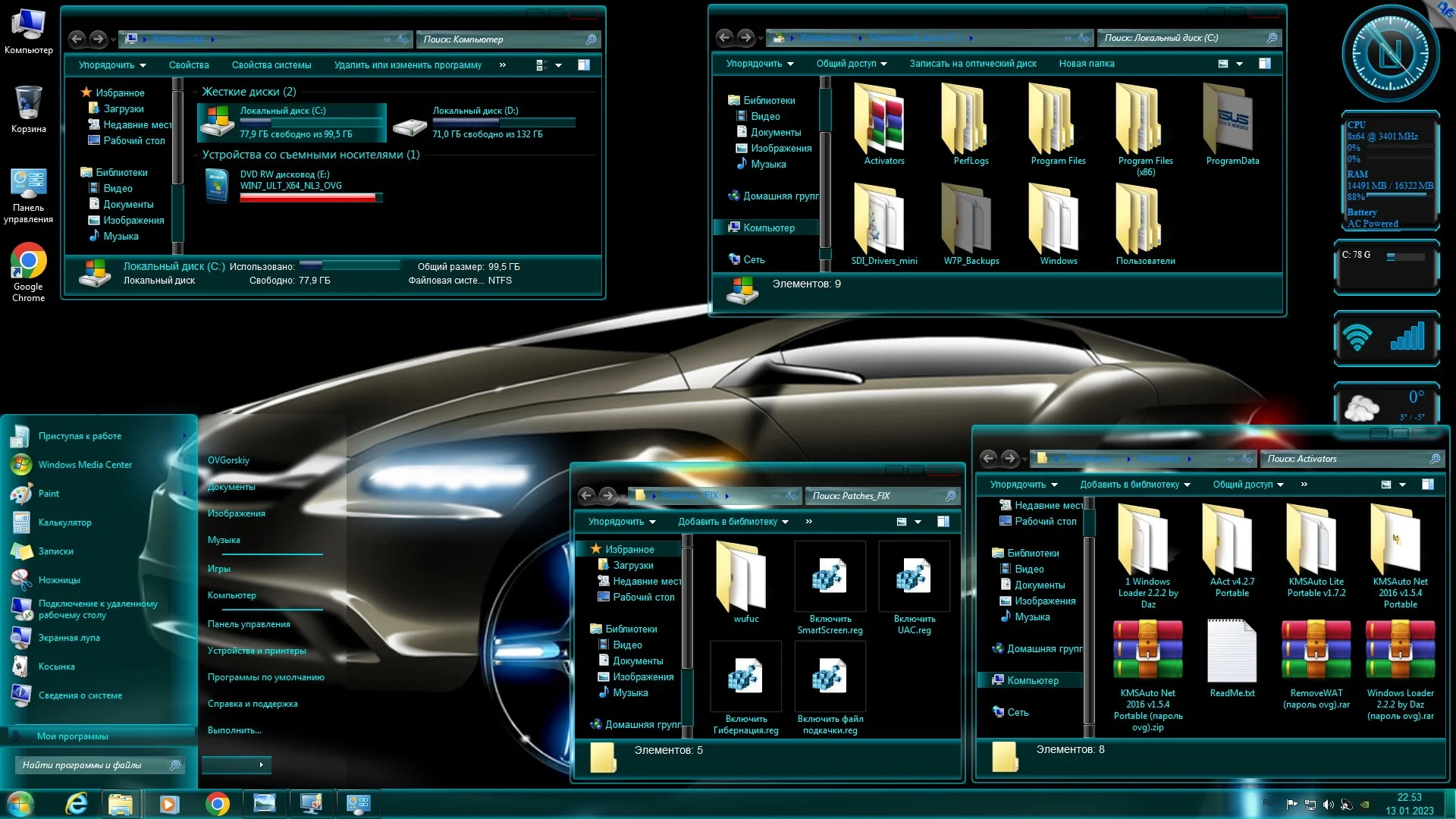This screenshot has height=819, width=1456.
Task: Toggle preview pane in the Computer window
Action: click(x=584, y=65)
